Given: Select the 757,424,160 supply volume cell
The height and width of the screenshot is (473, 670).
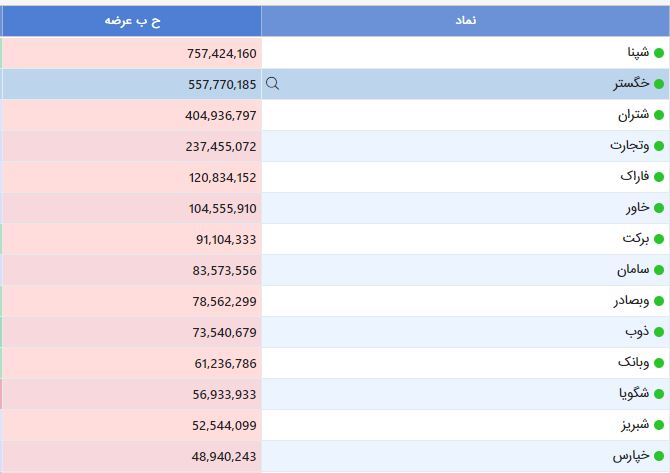Looking at the screenshot, I should pyautogui.click(x=132, y=53).
